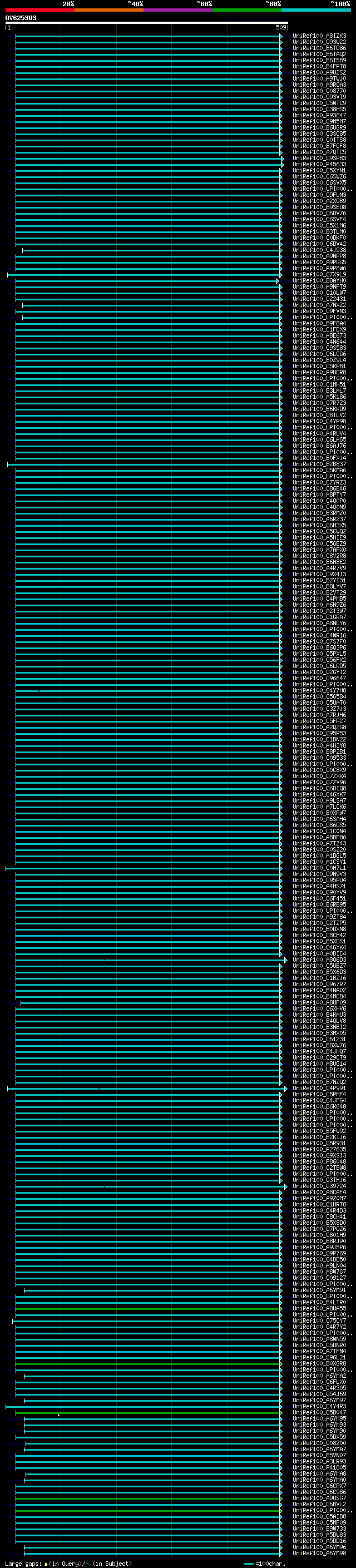Select hit label UniRef100_B6TAQ2
This screenshot has height=1568, width=356.
point(319,54)
